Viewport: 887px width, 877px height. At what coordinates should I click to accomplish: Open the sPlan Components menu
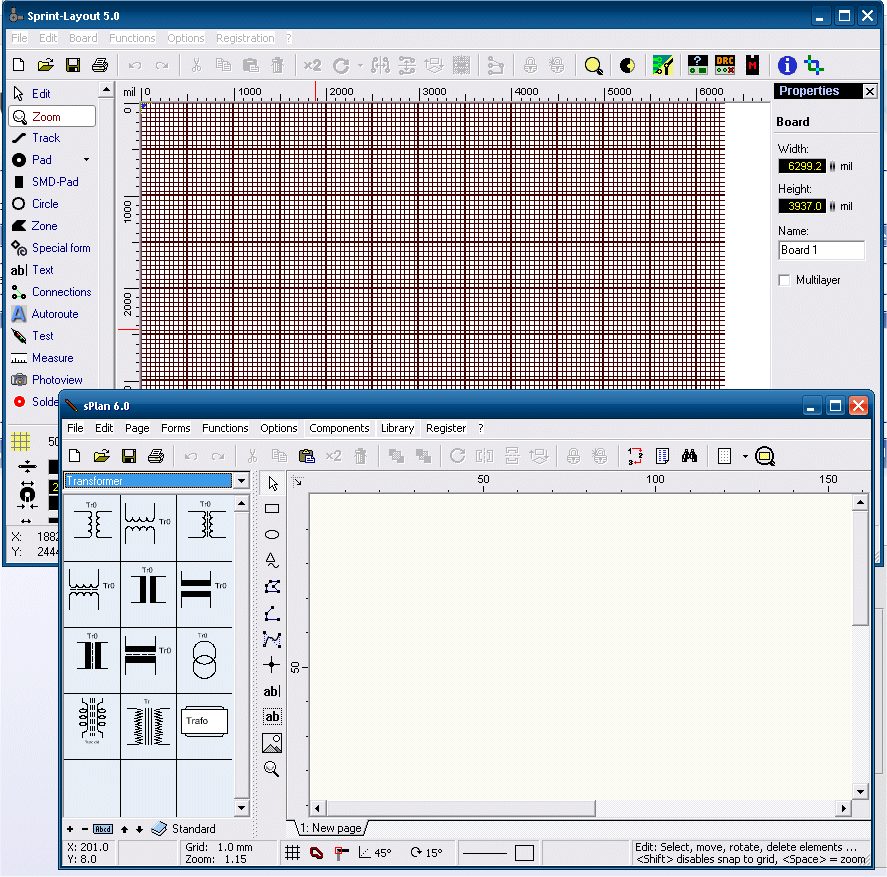[339, 428]
